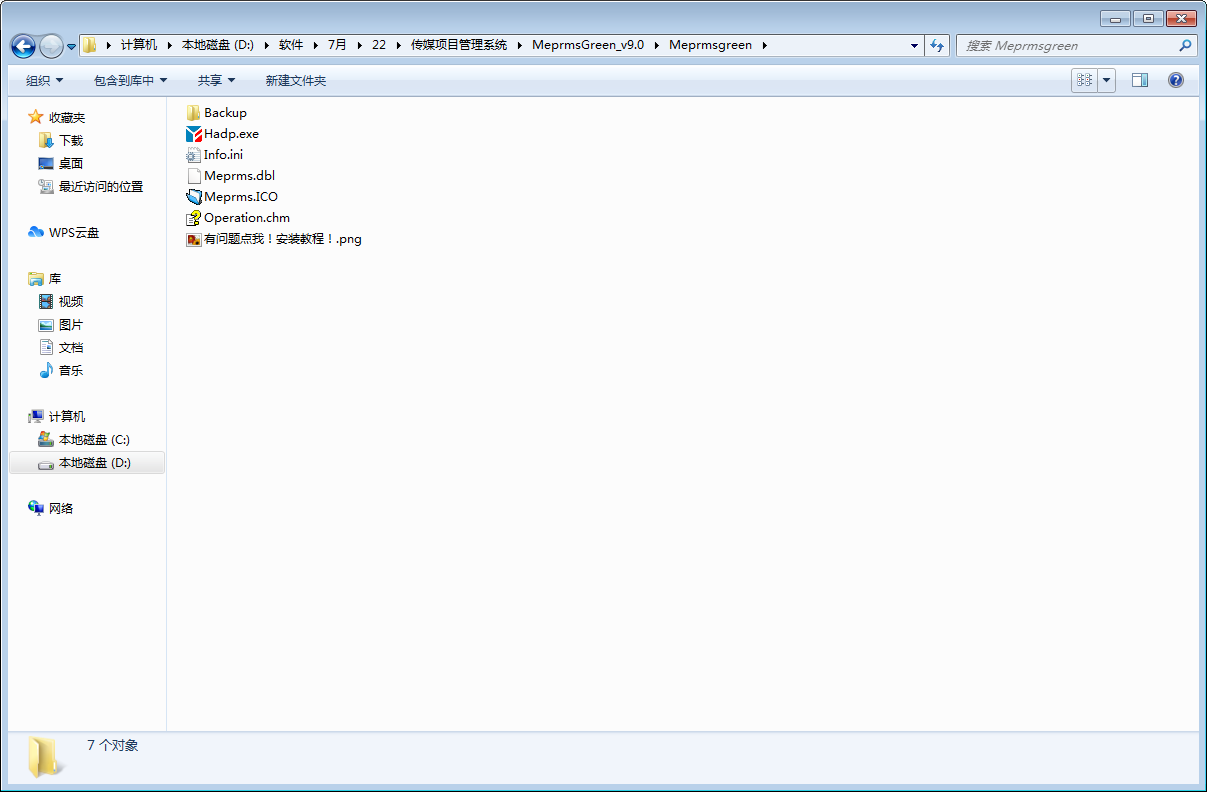Select the Meprms.ICO icon file
This screenshot has height=792, width=1207.
coord(194,197)
